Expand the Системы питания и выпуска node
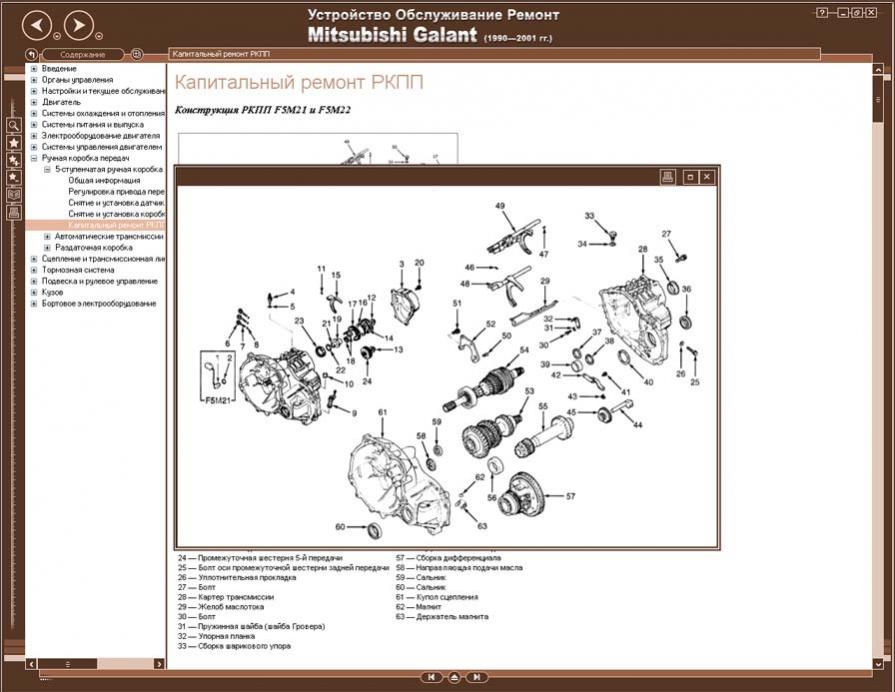895x692 pixels. pyautogui.click(x=34, y=124)
